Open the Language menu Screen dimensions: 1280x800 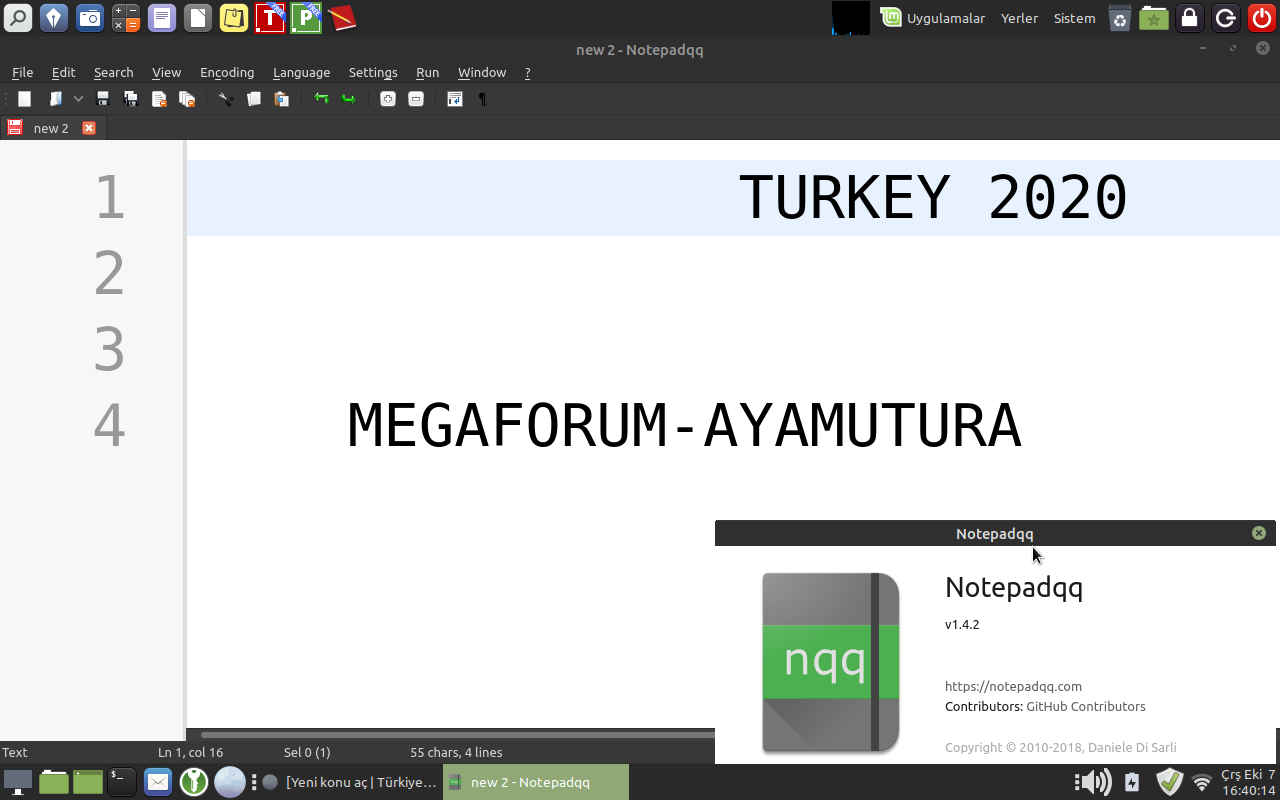click(301, 72)
